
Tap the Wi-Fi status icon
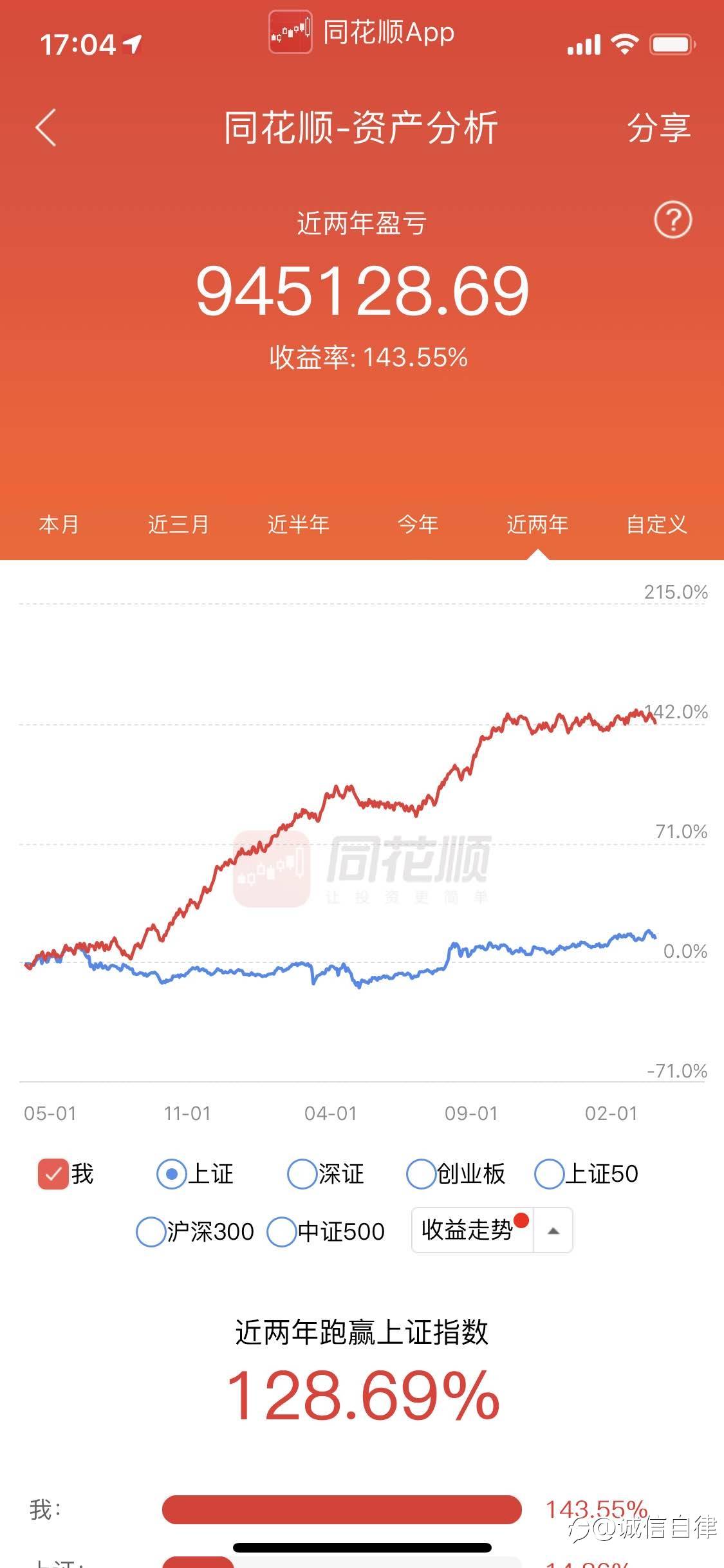pos(624,44)
